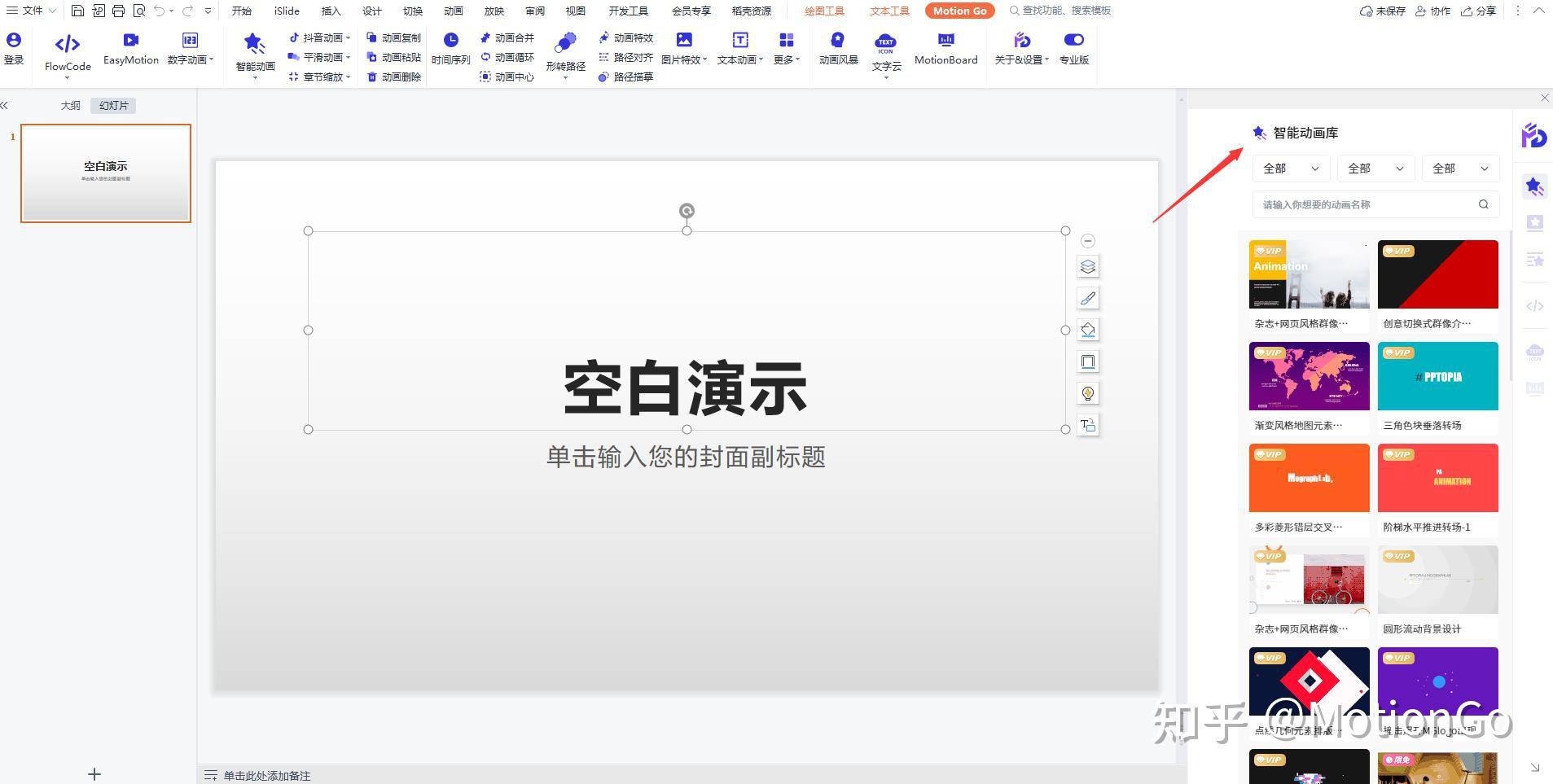The height and width of the screenshot is (784, 1553).
Task: Switch to the Motion Go ribbon tab
Action: point(959,11)
